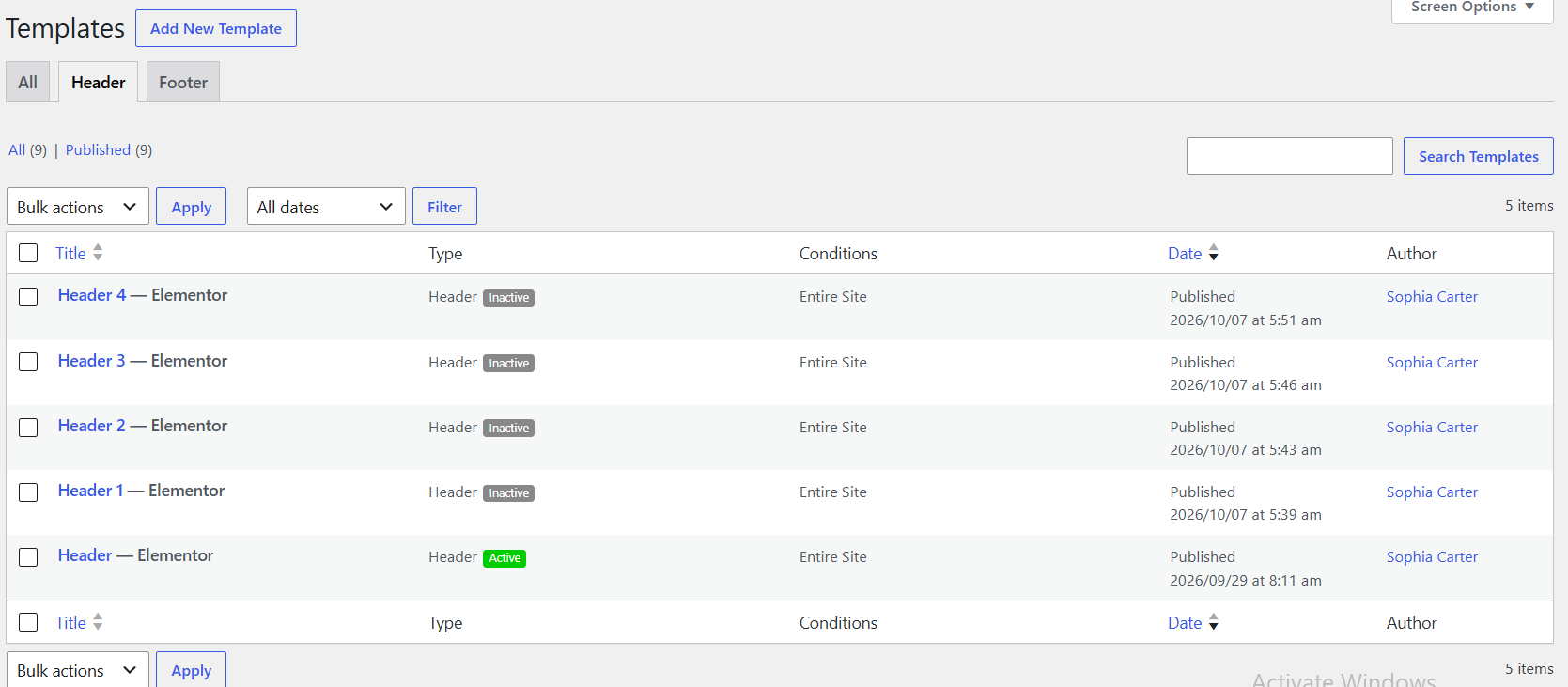The image size is (1568, 687).
Task: Click the Inactive badge on Header 2 row
Action: click(x=508, y=429)
